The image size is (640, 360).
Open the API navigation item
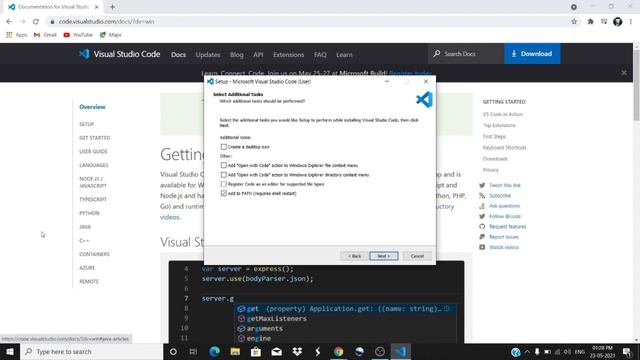258,55
